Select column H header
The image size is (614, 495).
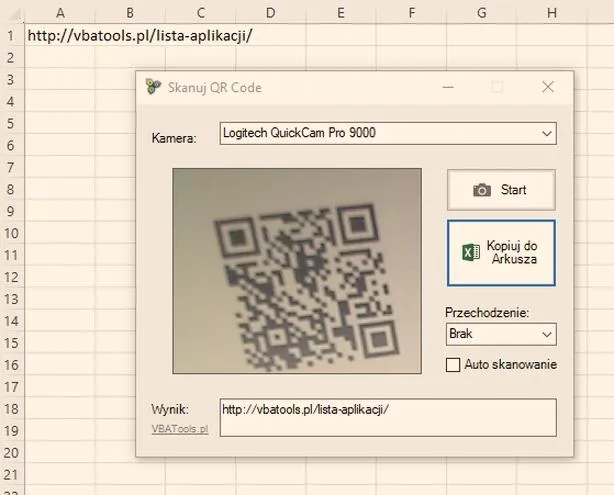click(x=552, y=13)
